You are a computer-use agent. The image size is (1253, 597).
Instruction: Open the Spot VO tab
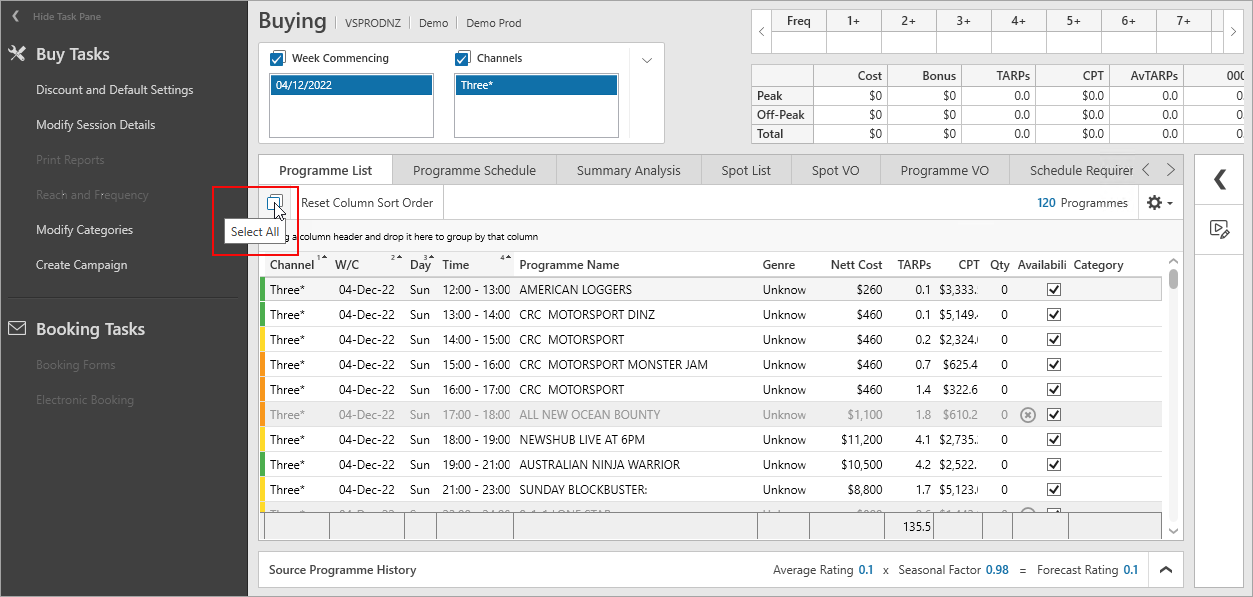coord(835,170)
